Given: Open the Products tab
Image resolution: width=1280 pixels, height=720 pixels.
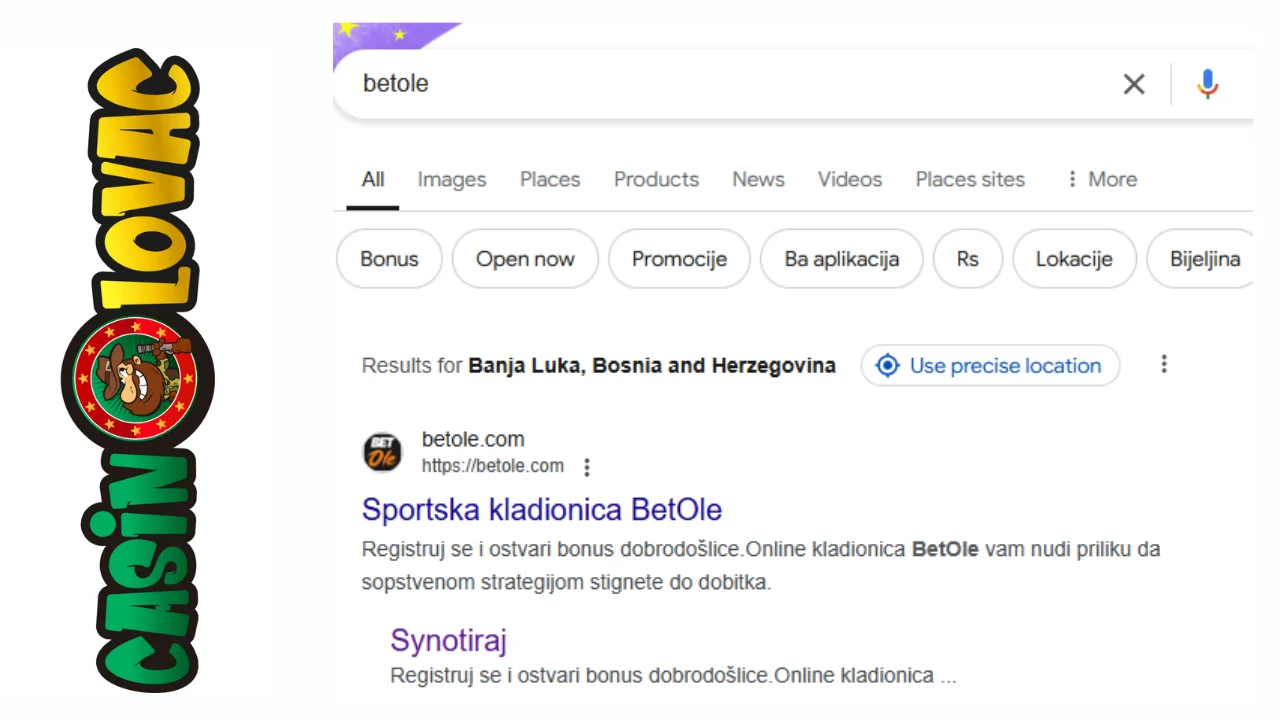Looking at the screenshot, I should (x=656, y=179).
